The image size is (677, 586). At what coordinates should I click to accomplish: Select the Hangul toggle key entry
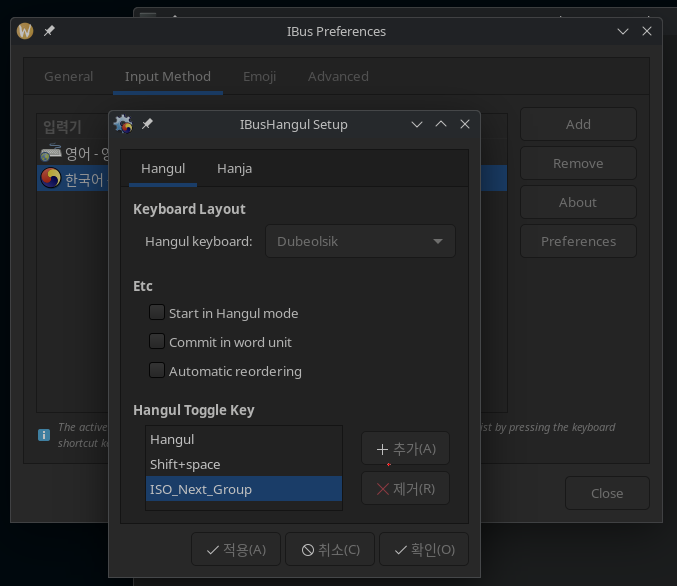pyautogui.click(x=244, y=439)
